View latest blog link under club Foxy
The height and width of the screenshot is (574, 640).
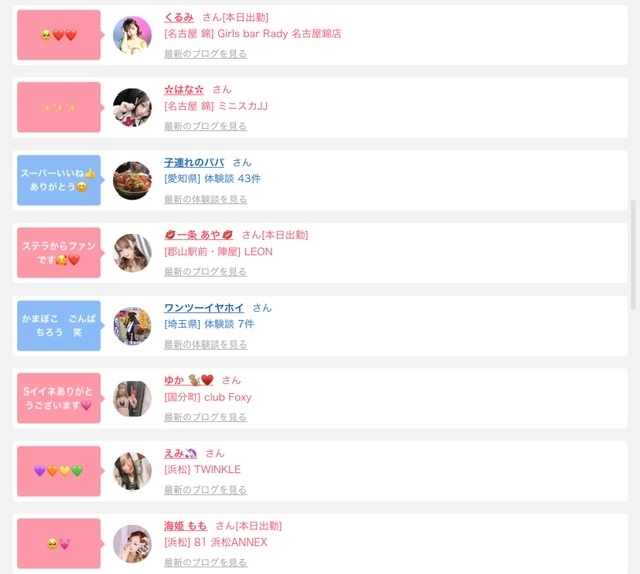(205, 417)
